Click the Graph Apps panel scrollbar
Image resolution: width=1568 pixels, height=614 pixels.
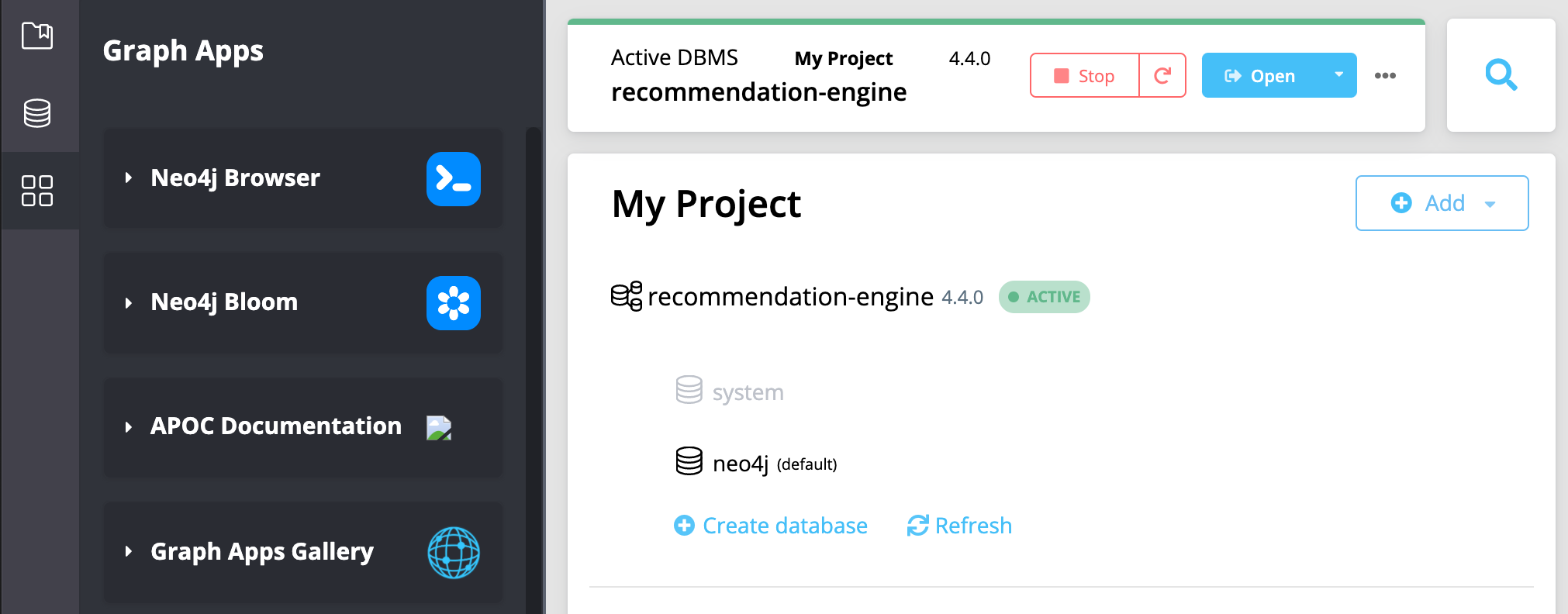click(533, 371)
